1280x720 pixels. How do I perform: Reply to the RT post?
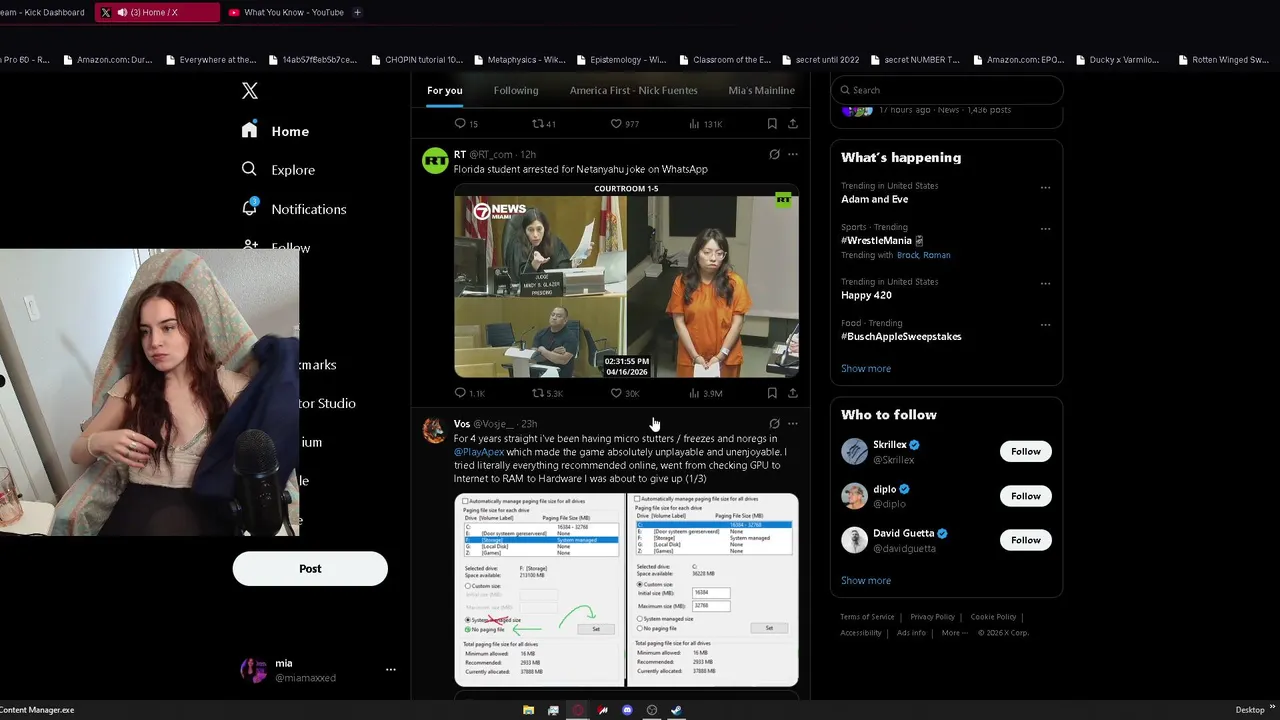(460, 393)
